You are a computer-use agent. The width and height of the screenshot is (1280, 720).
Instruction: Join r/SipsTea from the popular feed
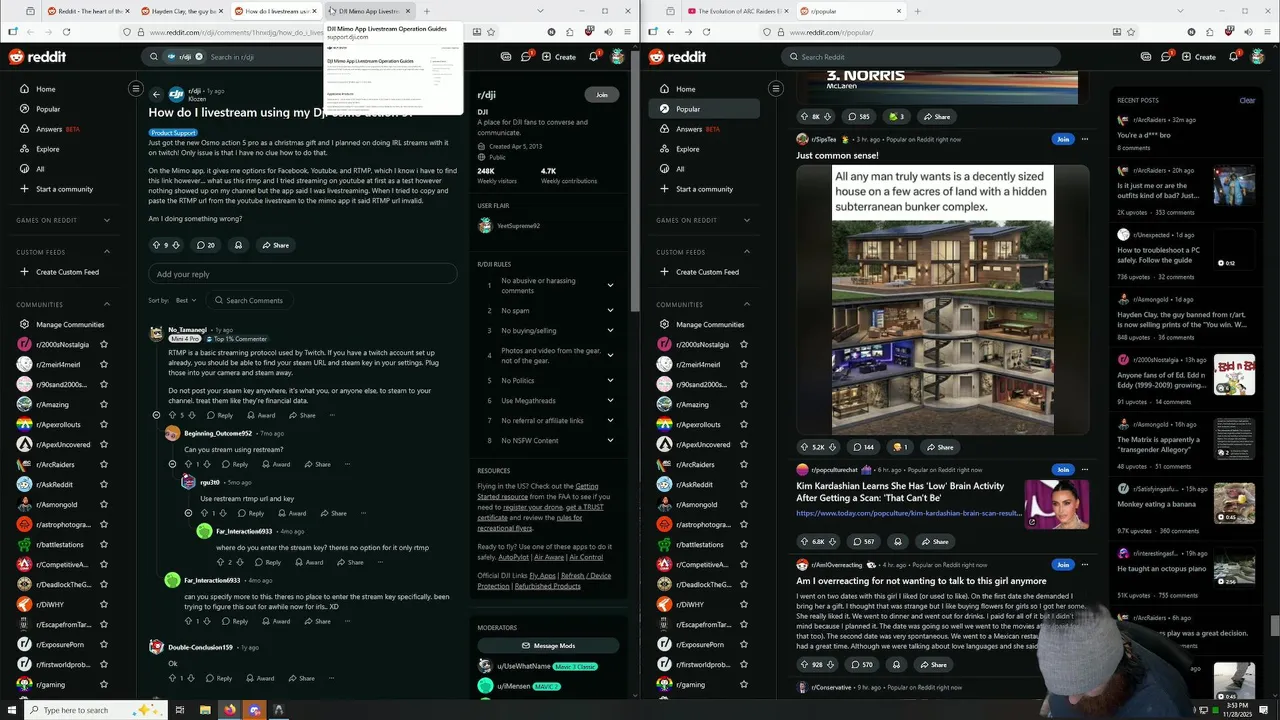[x=1062, y=139]
